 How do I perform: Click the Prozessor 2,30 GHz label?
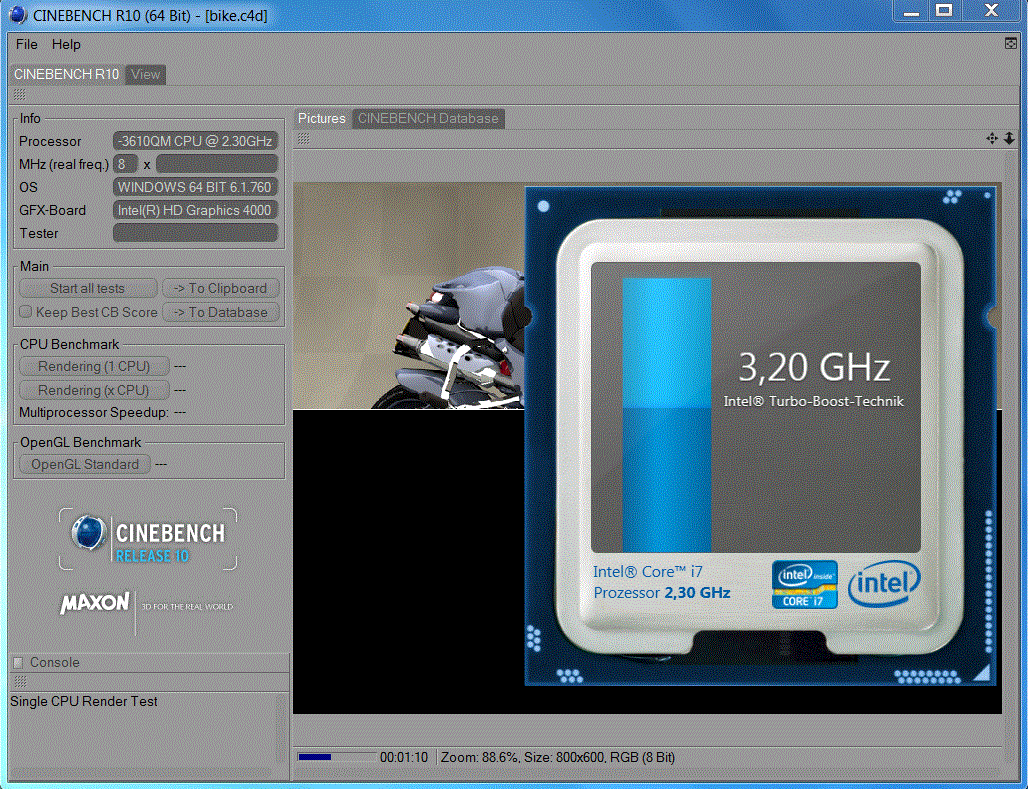pos(662,593)
